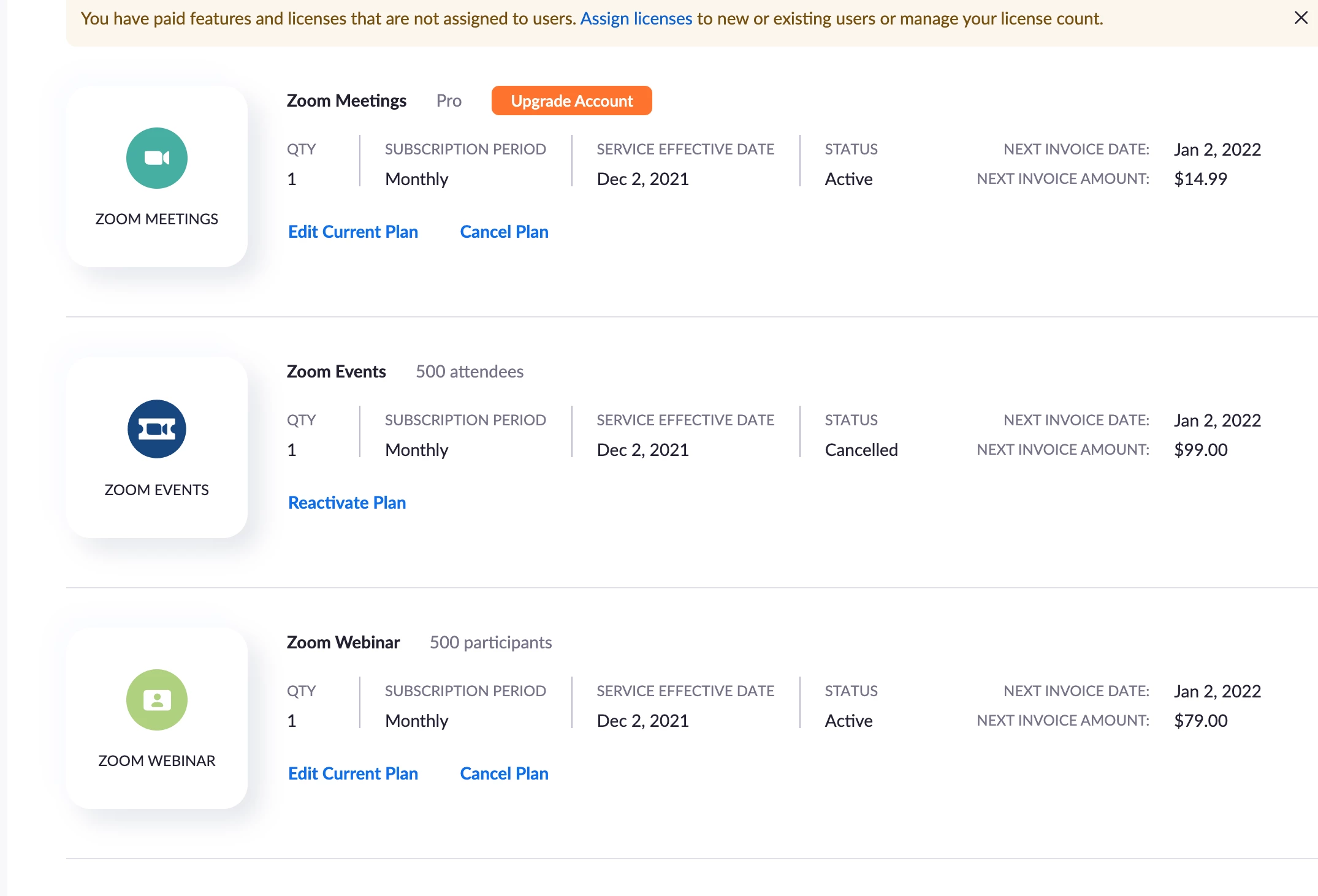The image size is (1318, 896).
Task: Click the Upgrade Account button
Action: (571, 101)
